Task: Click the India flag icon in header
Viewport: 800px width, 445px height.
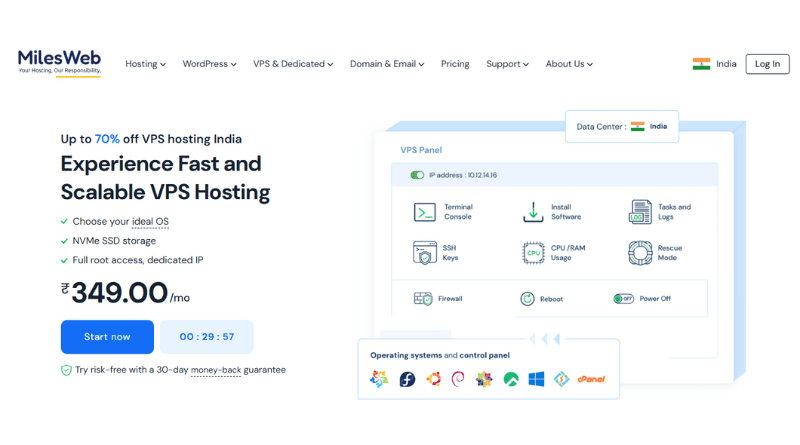Action: [x=701, y=64]
